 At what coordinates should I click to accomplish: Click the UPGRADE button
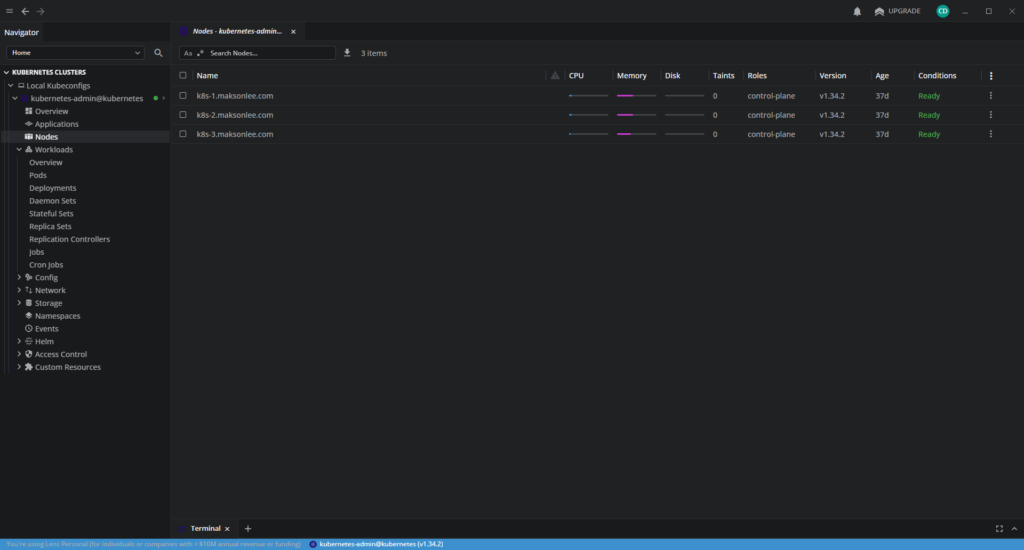pos(897,11)
